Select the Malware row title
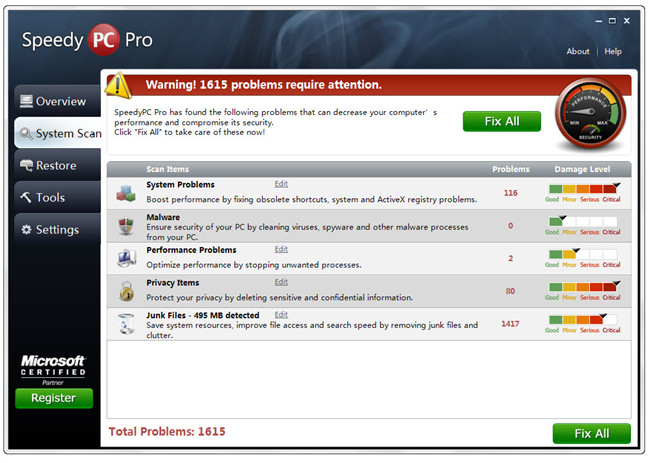The image size is (650, 463). (163, 217)
